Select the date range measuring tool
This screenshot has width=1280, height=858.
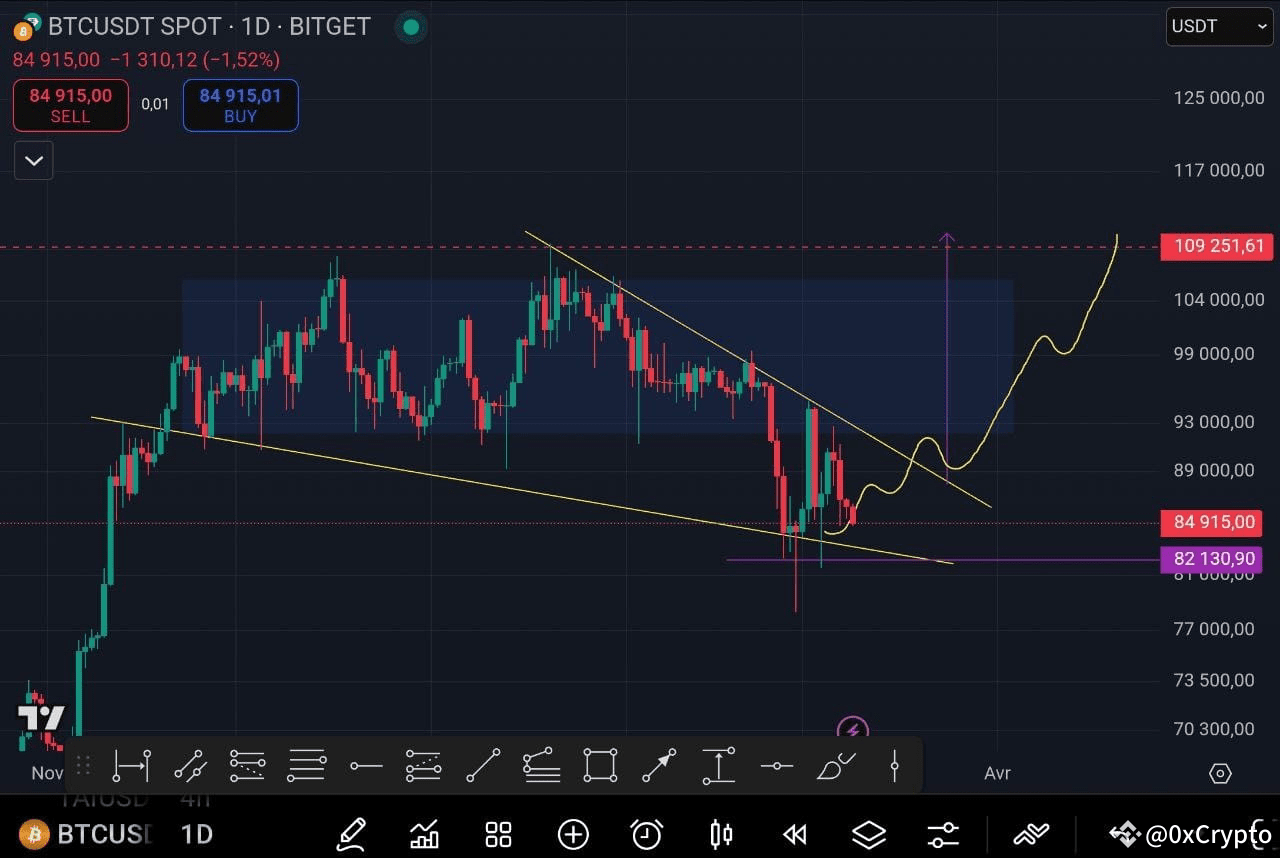coord(131,766)
